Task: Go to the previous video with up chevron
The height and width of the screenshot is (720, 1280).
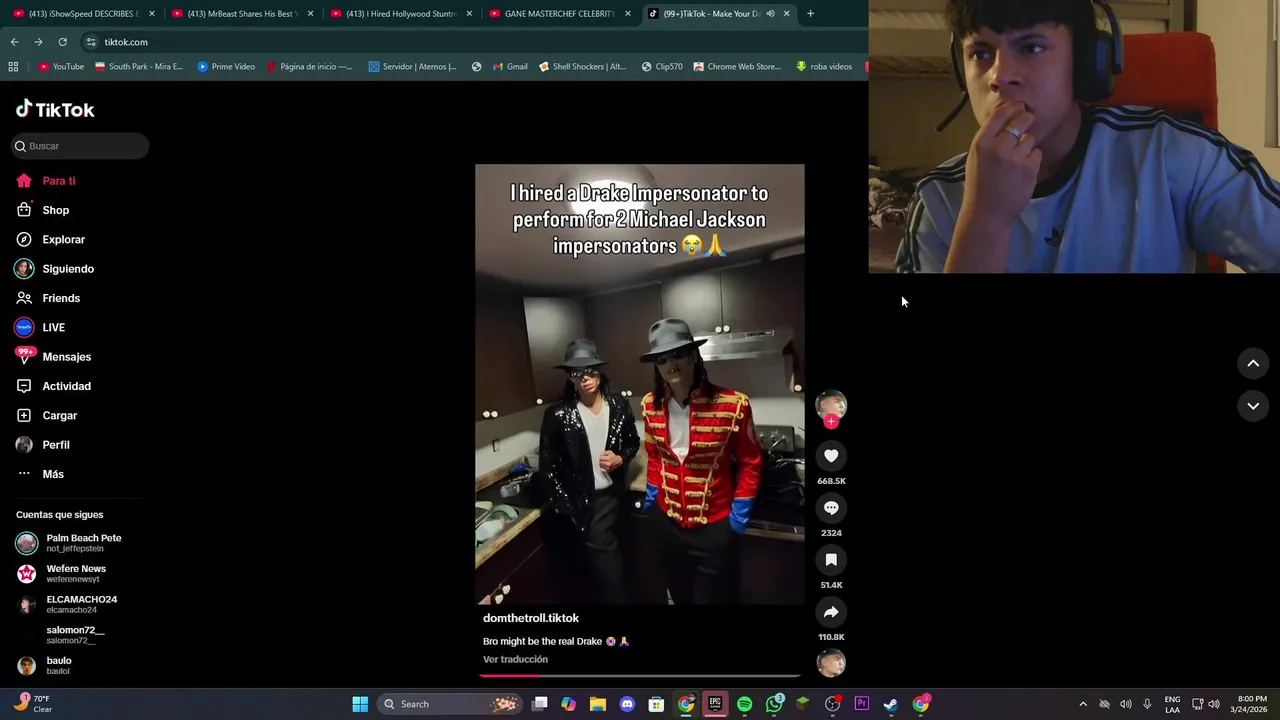Action: click(1253, 364)
